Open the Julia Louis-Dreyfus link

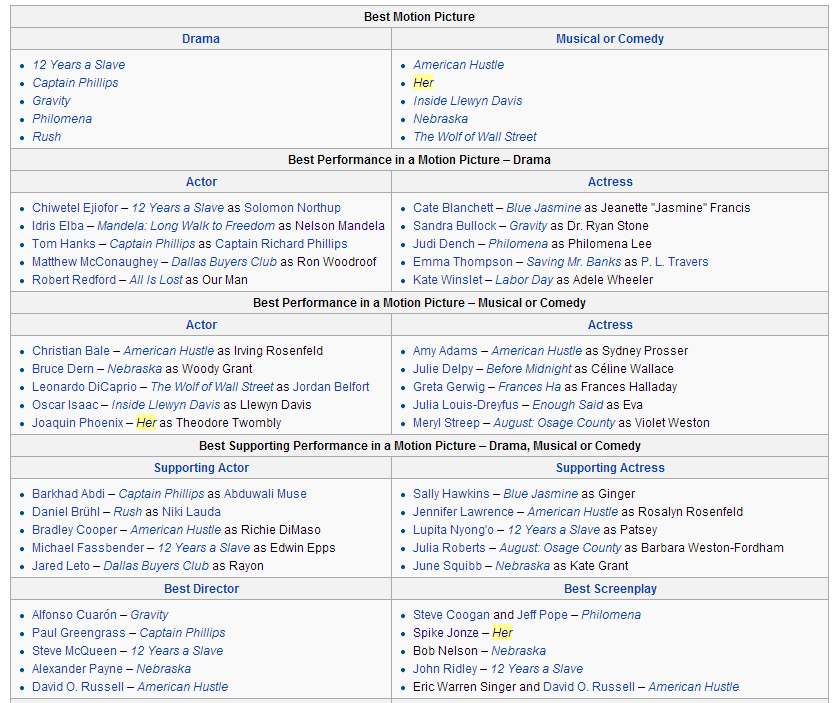point(465,405)
